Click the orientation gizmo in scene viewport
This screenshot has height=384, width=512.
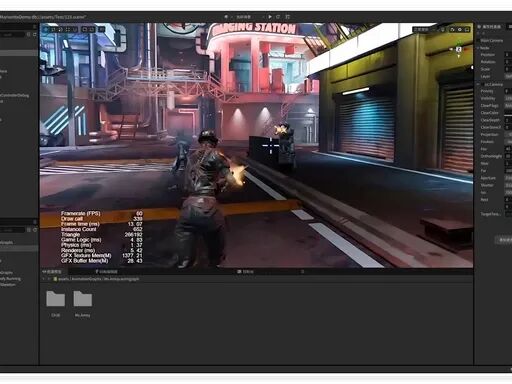click(459, 49)
